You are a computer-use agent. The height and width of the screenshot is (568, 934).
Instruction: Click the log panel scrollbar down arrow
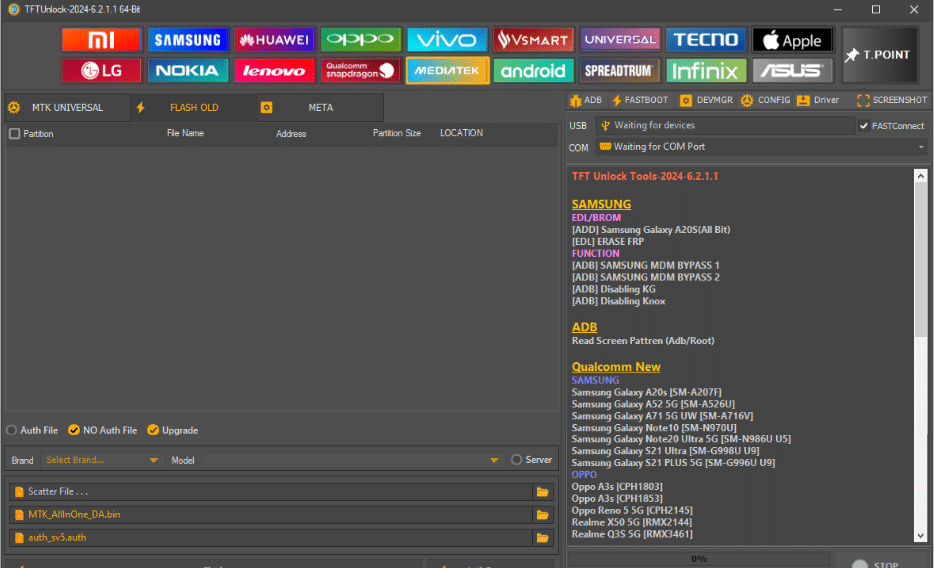coord(921,536)
